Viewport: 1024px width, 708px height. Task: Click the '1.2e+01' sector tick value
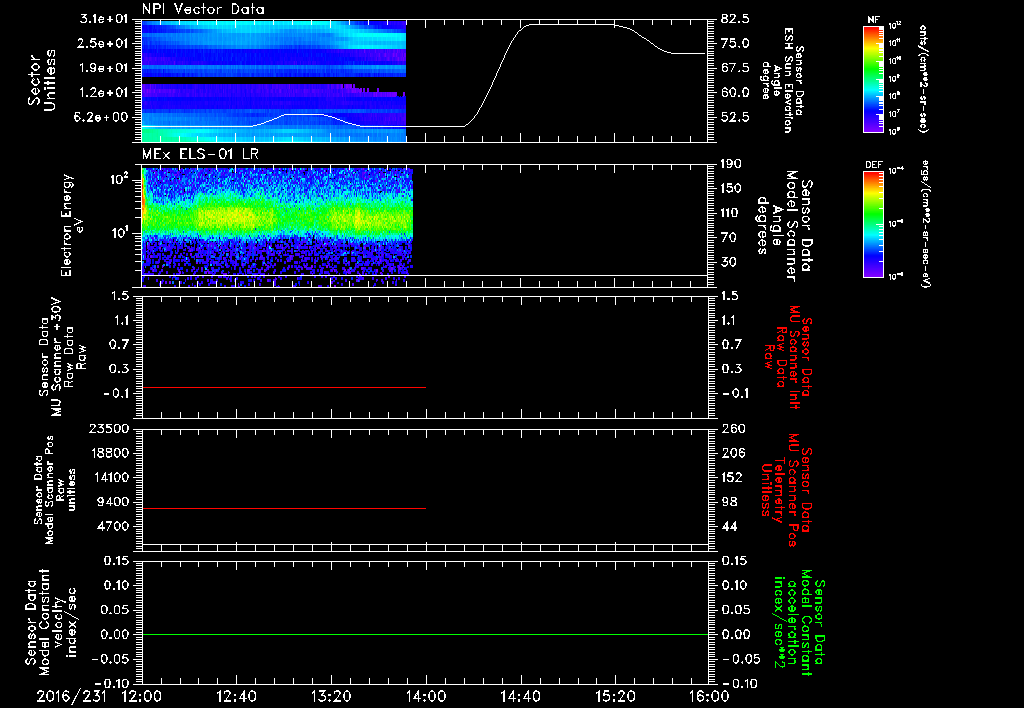(x=104, y=93)
